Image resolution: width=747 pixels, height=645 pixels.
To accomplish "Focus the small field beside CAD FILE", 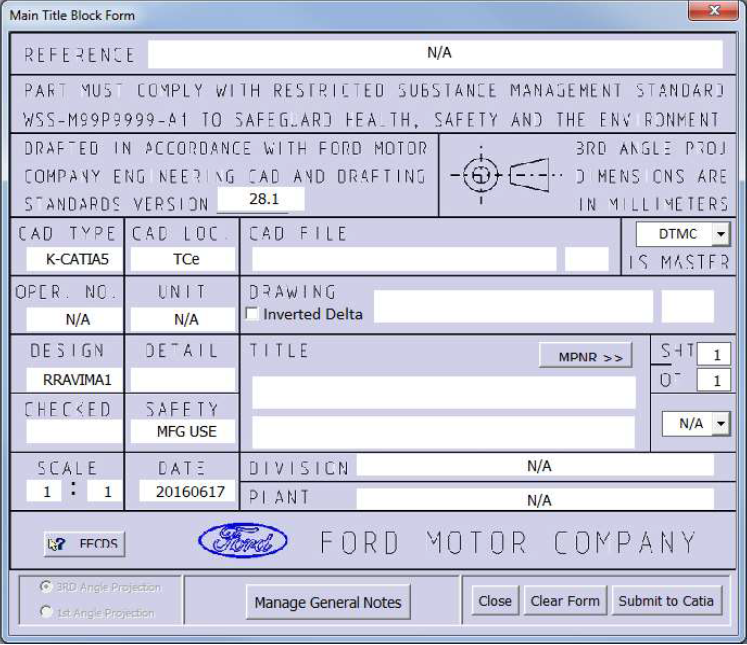I will coord(586,259).
